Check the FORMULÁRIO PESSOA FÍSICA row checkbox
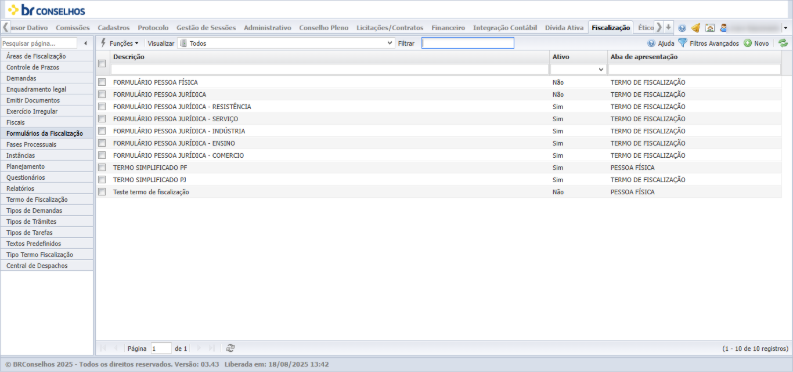Image resolution: width=793 pixels, height=372 pixels. pyautogui.click(x=102, y=82)
